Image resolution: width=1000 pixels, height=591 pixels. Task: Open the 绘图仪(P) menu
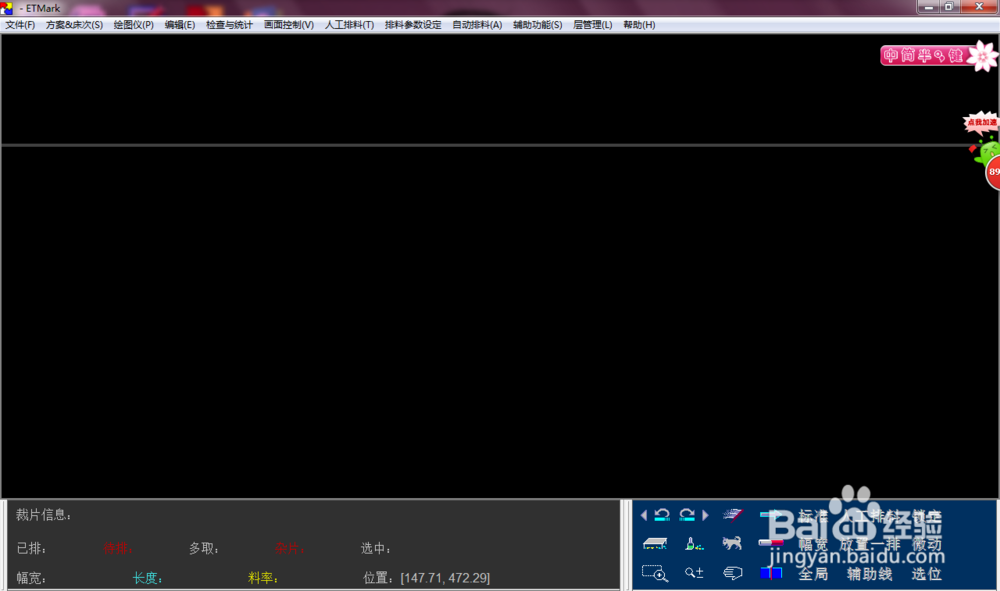click(133, 25)
